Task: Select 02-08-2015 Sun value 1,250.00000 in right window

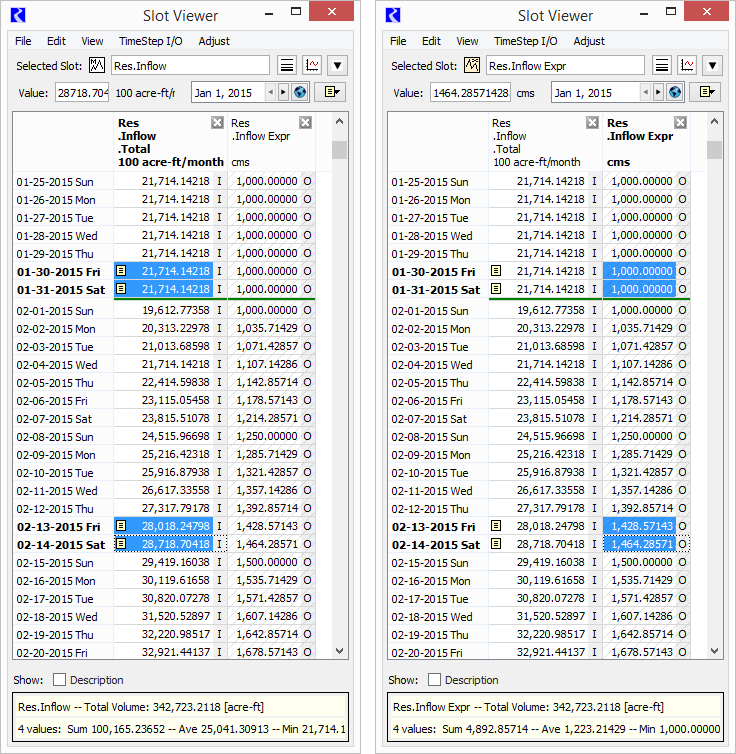Action: [640, 436]
